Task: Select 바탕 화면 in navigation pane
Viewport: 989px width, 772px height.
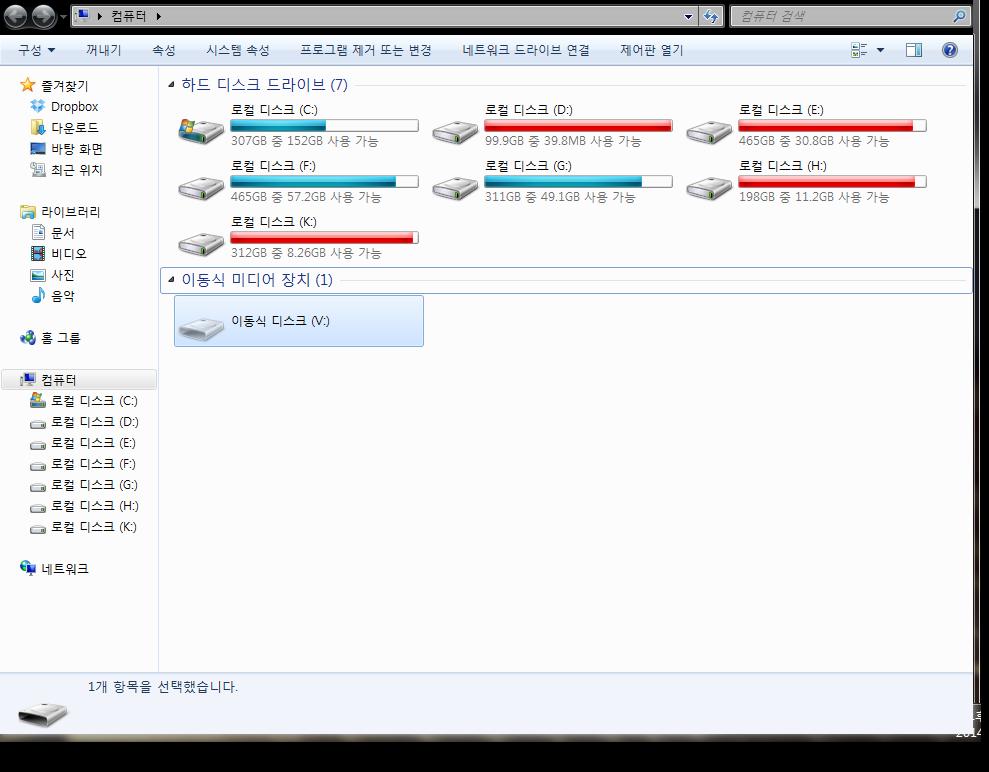Action: [76, 149]
